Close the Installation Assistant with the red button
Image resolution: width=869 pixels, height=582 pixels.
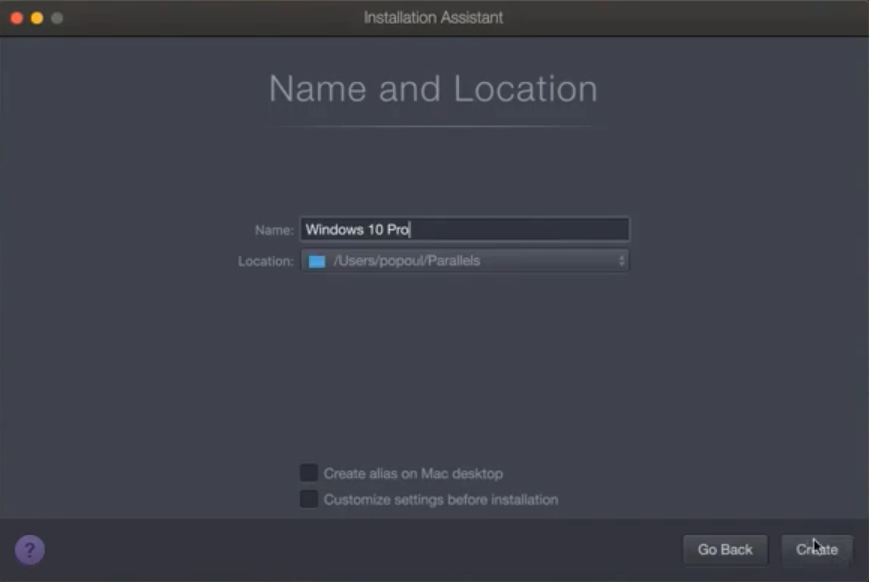click(x=17, y=18)
